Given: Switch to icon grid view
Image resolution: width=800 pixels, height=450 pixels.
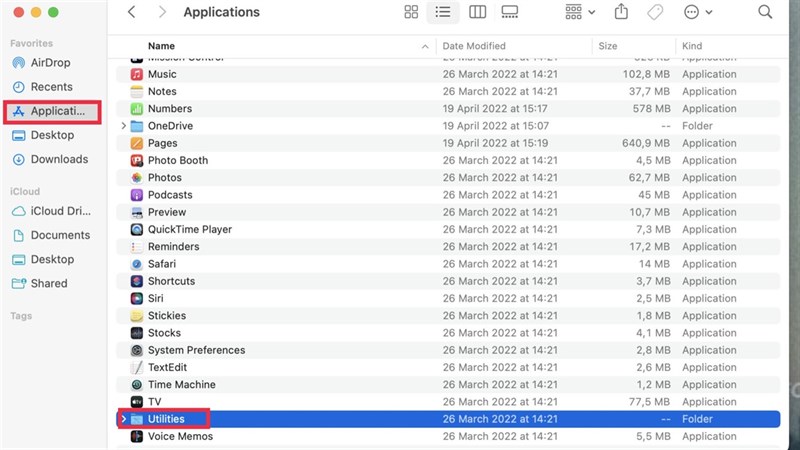Looking at the screenshot, I should pyautogui.click(x=411, y=12).
